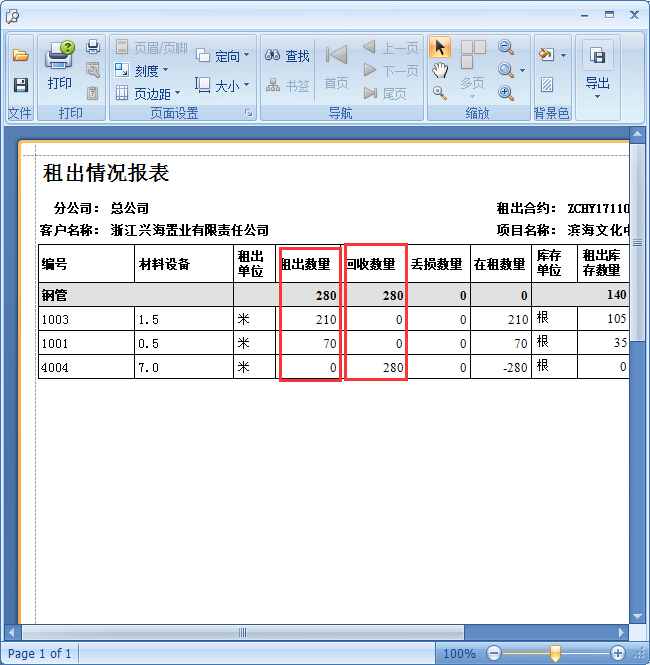The height and width of the screenshot is (665, 650).
Task: Save document using floppy disk icon
Action: (x=20, y=85)
